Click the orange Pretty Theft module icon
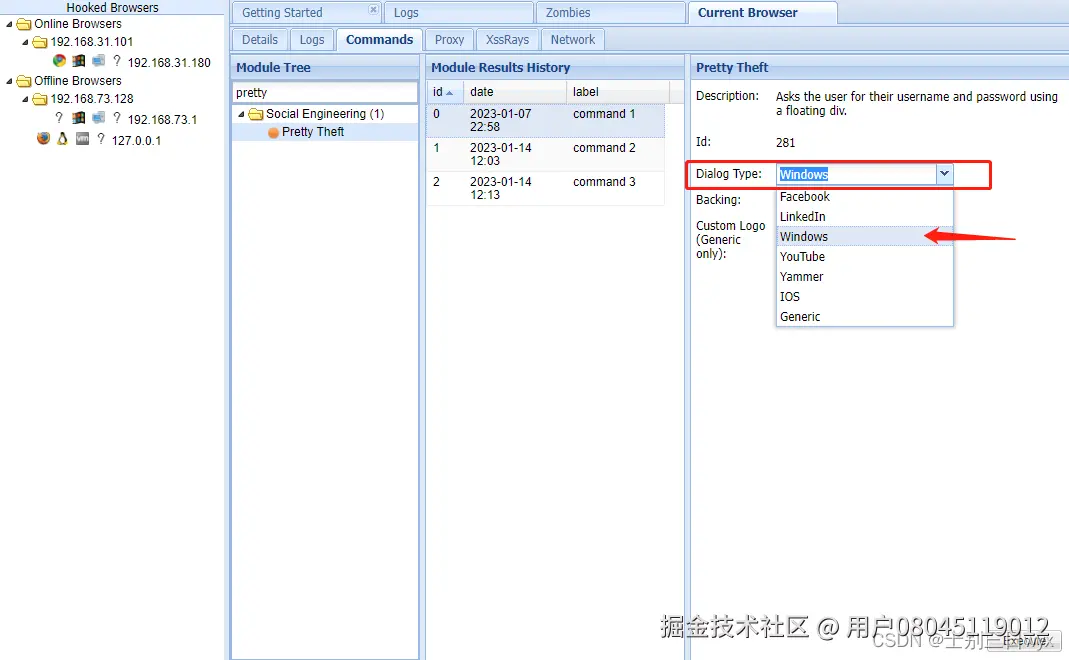 pos(273,132)
